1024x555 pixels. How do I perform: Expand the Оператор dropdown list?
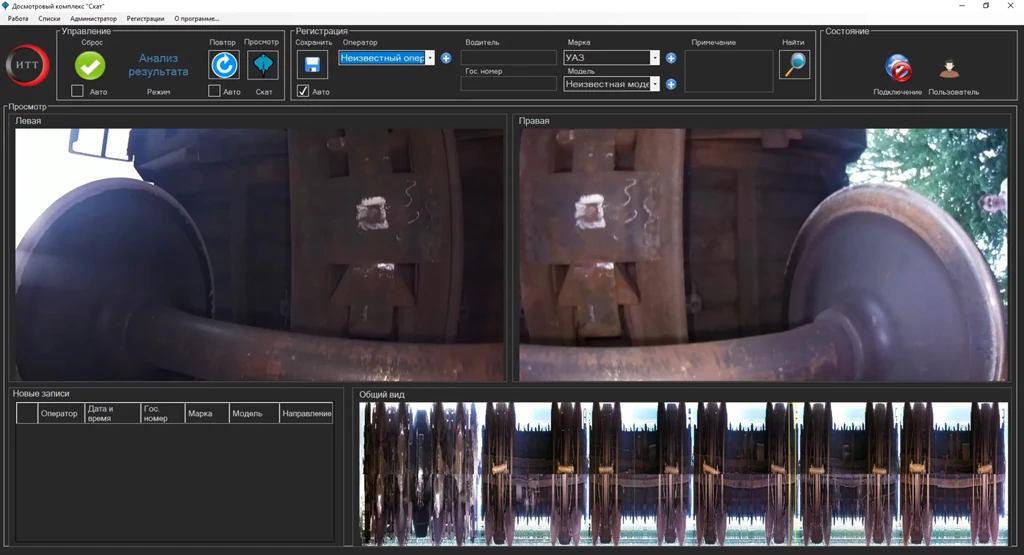point(430,58)
